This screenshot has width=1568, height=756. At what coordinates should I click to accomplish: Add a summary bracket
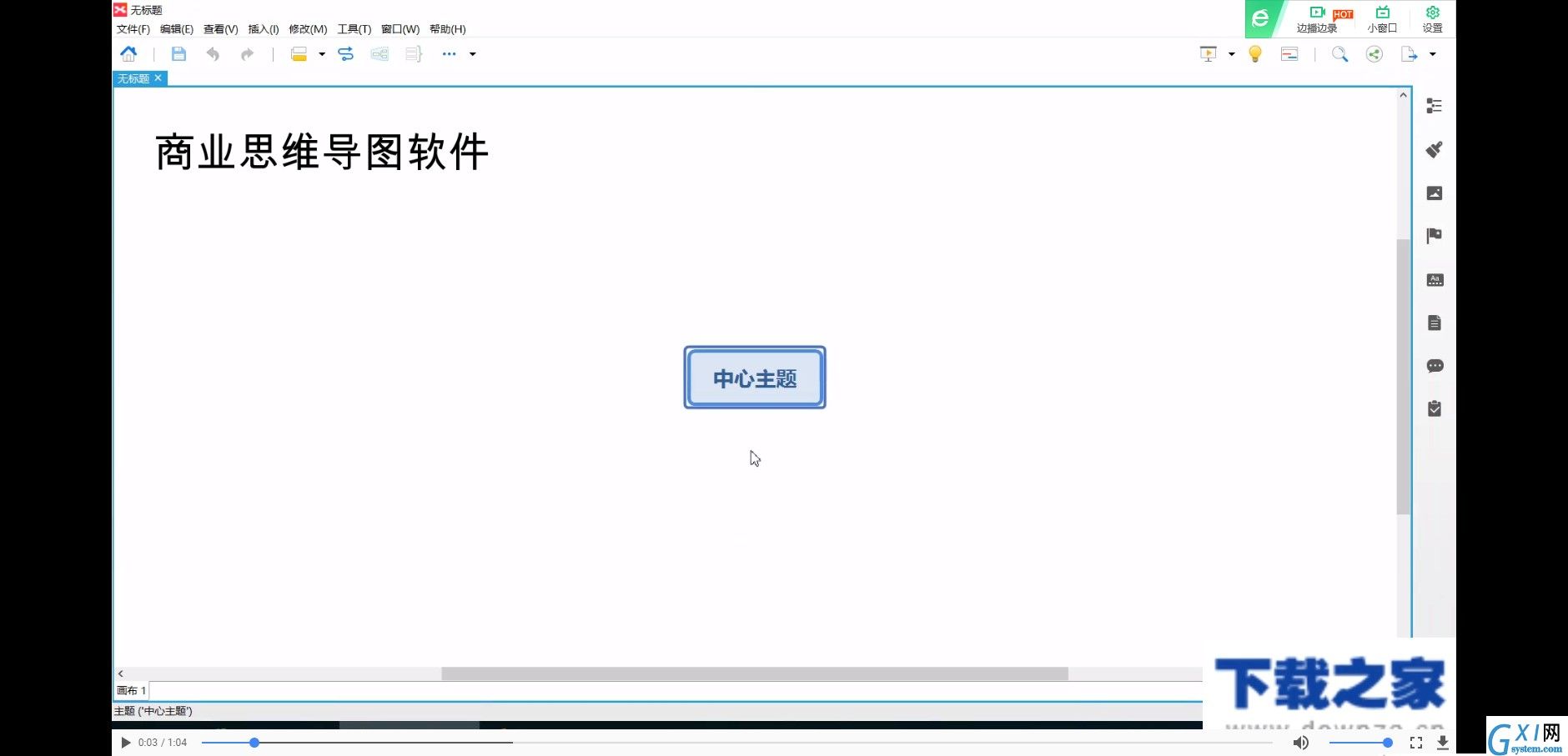pos(414,54)
